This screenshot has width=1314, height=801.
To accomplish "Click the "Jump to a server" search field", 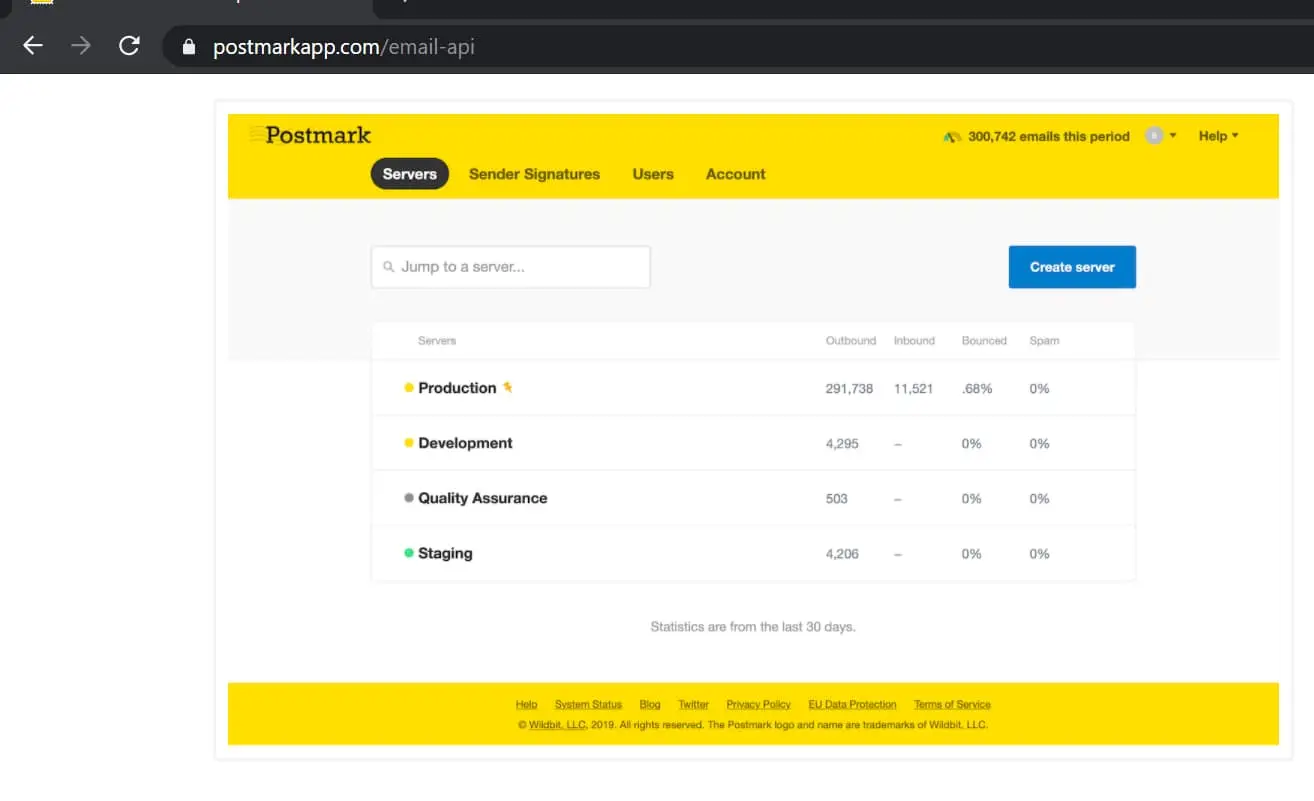I will pyautogui.click(x=511, y=267).
